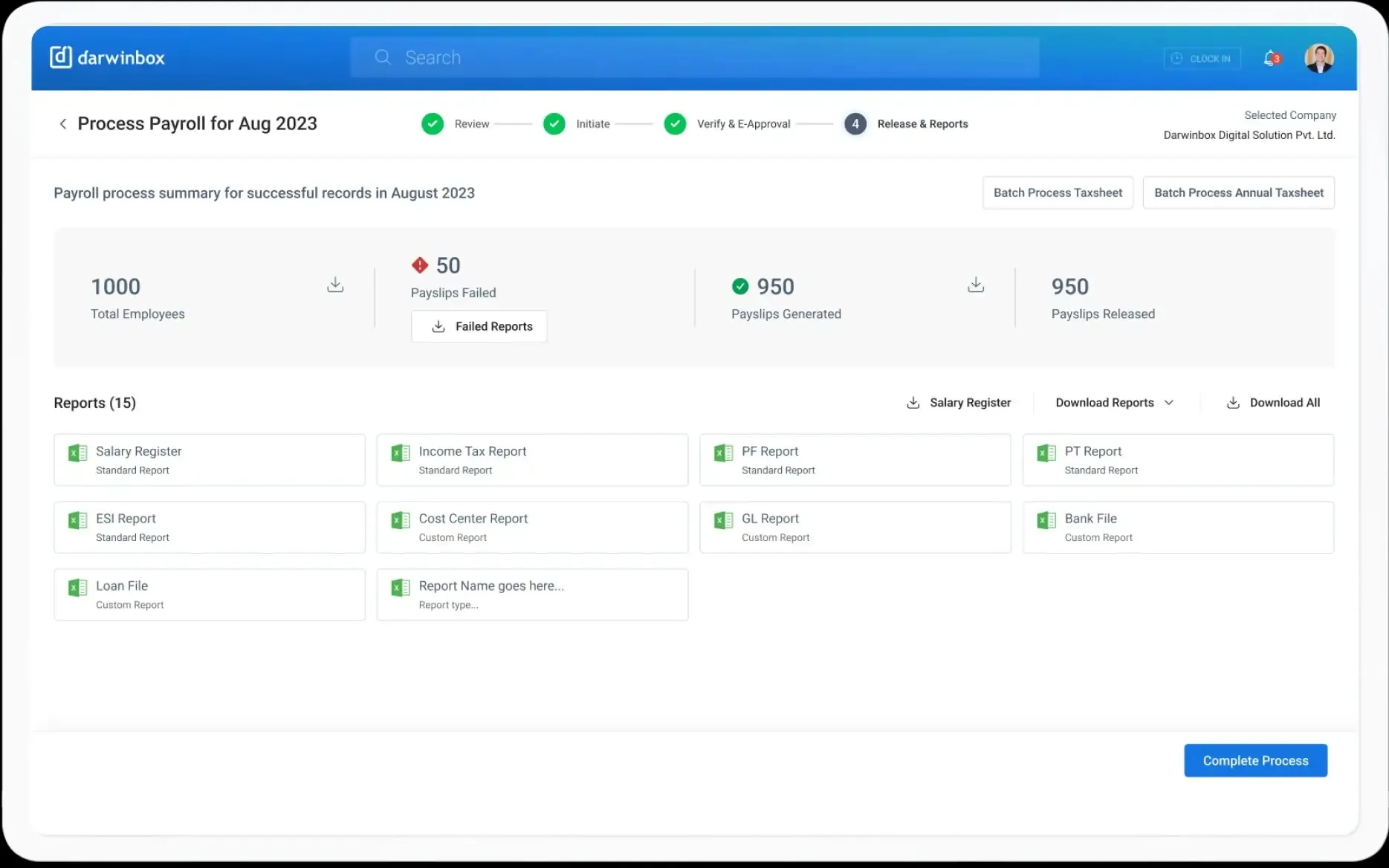
Task: Click the red Payslips Failed warning icon
Action: (420, 265)
